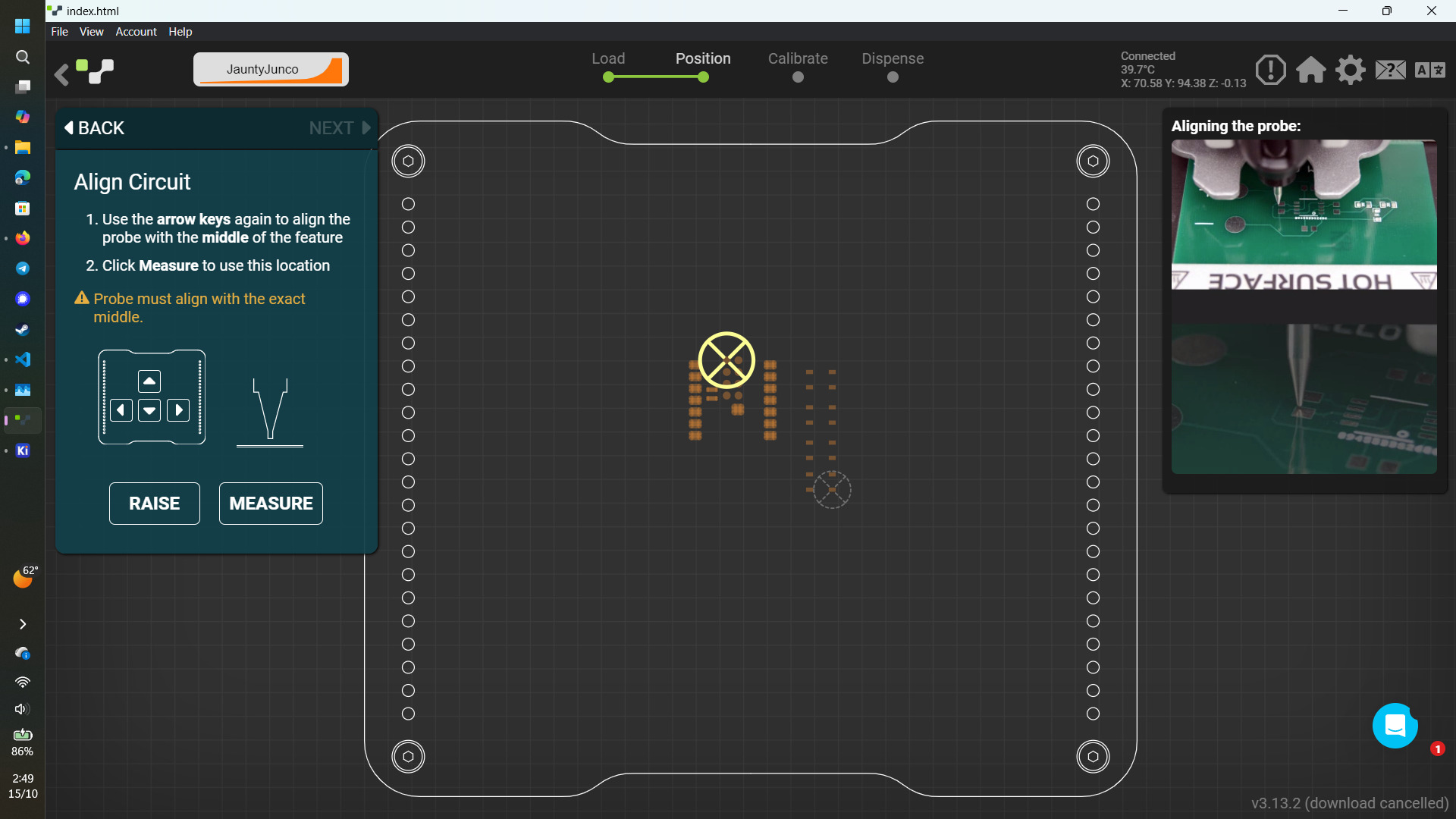Viewport: 1456px width, 819px height.
Task: Expand the taskbar hidden icons chevron
Action: [23, 624]
